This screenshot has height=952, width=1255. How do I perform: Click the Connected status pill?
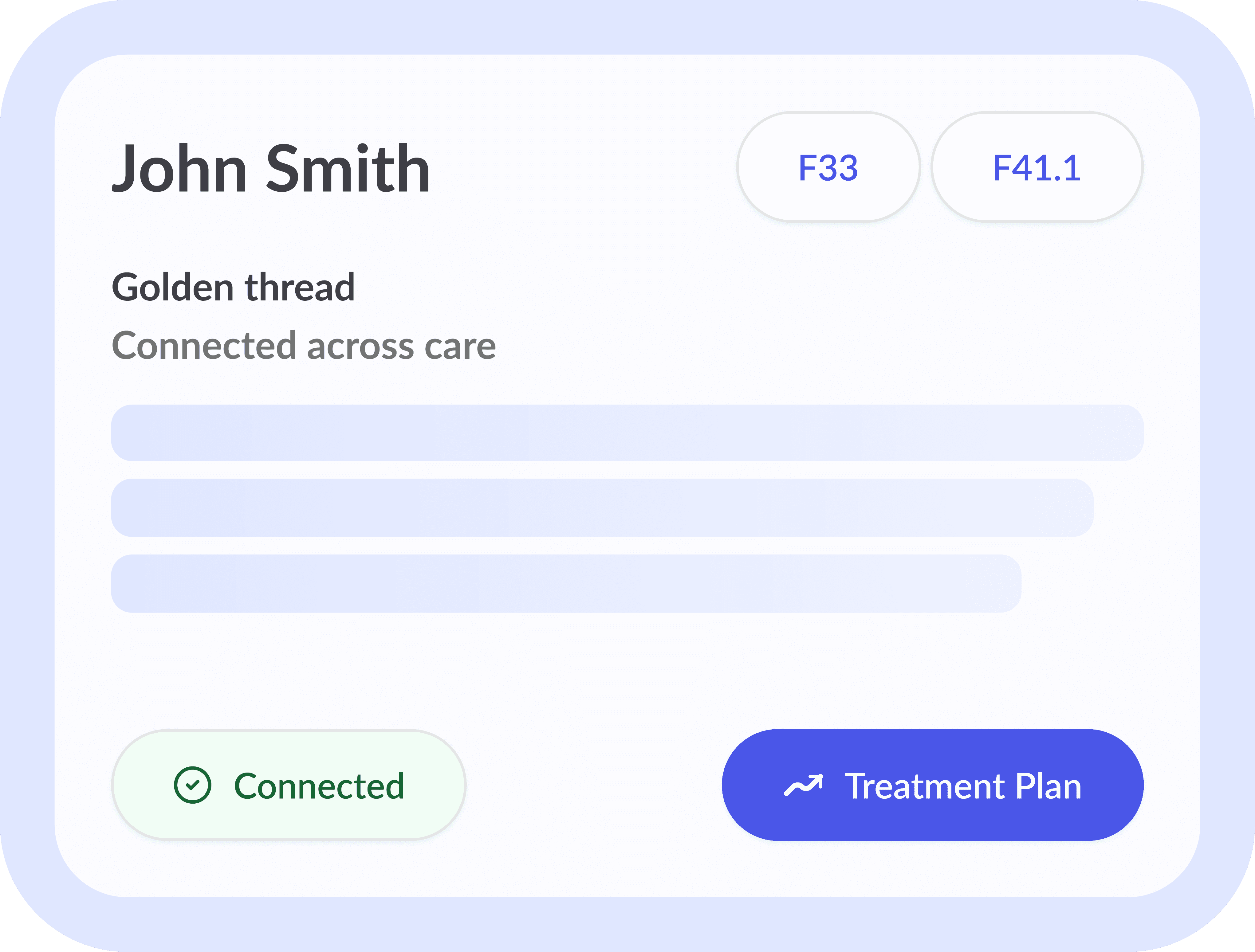(x=289, y=785)
